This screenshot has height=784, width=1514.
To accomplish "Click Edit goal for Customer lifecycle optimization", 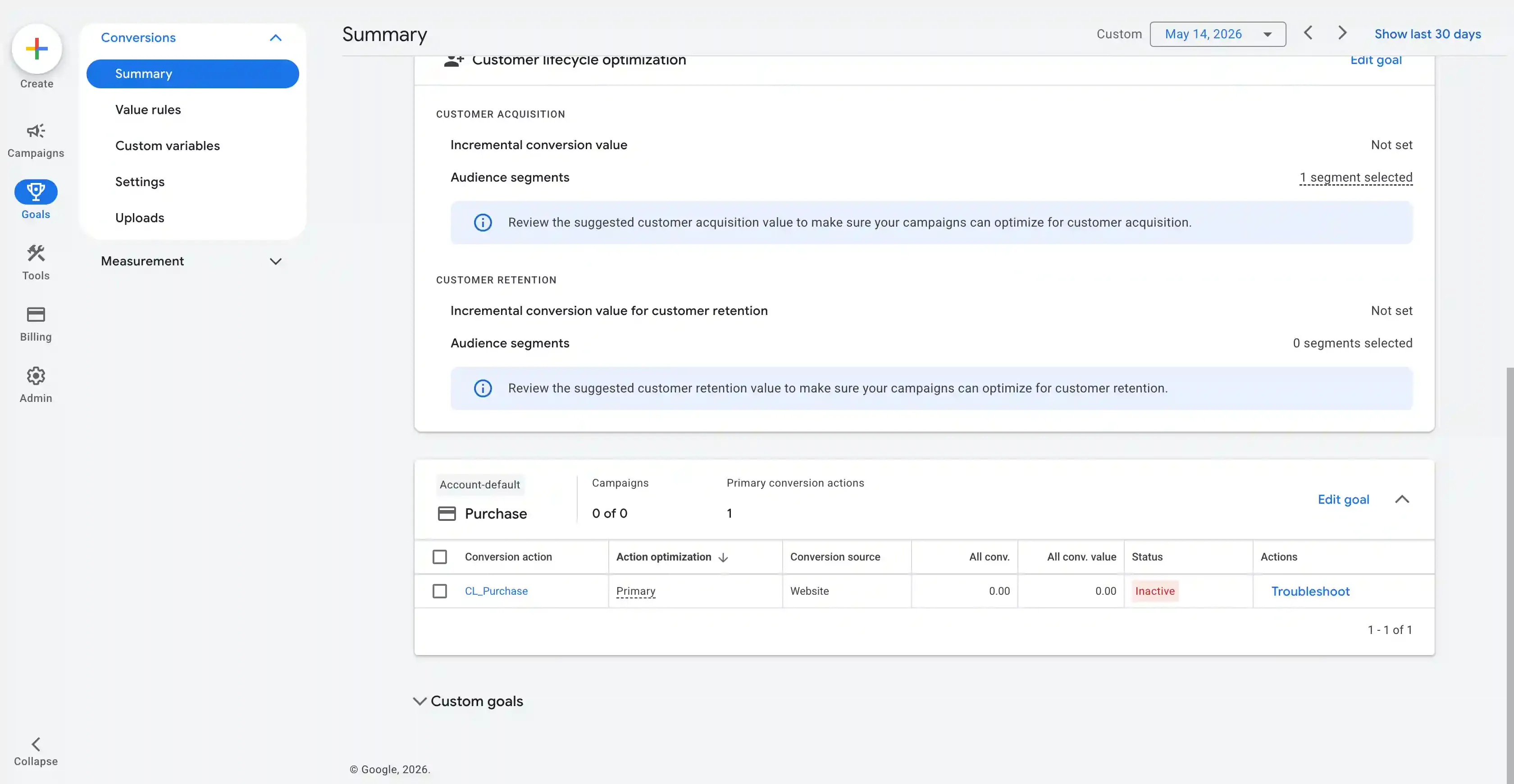I will coord(1376,60).
